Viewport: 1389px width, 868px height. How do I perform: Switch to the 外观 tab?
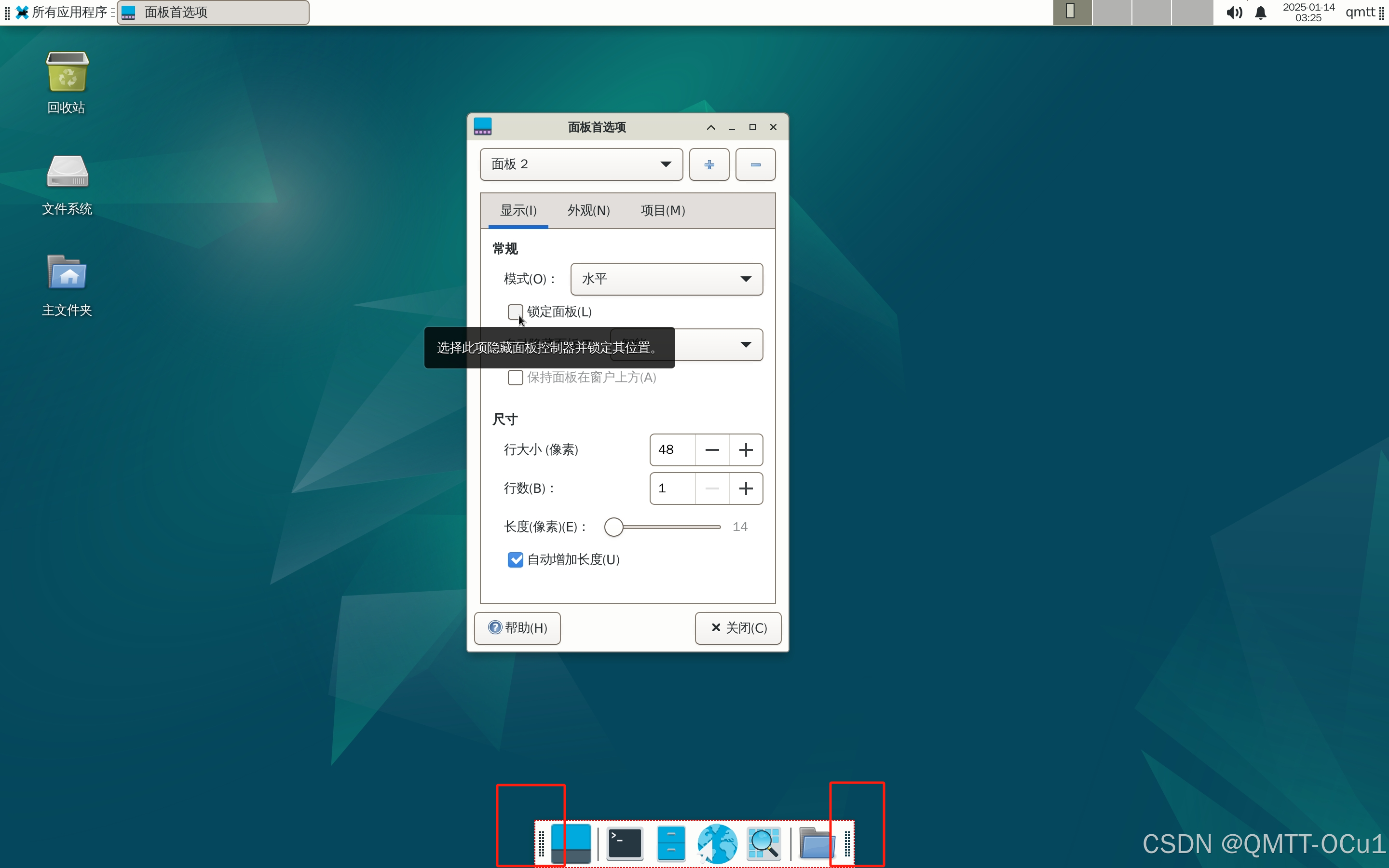point(588,211)
